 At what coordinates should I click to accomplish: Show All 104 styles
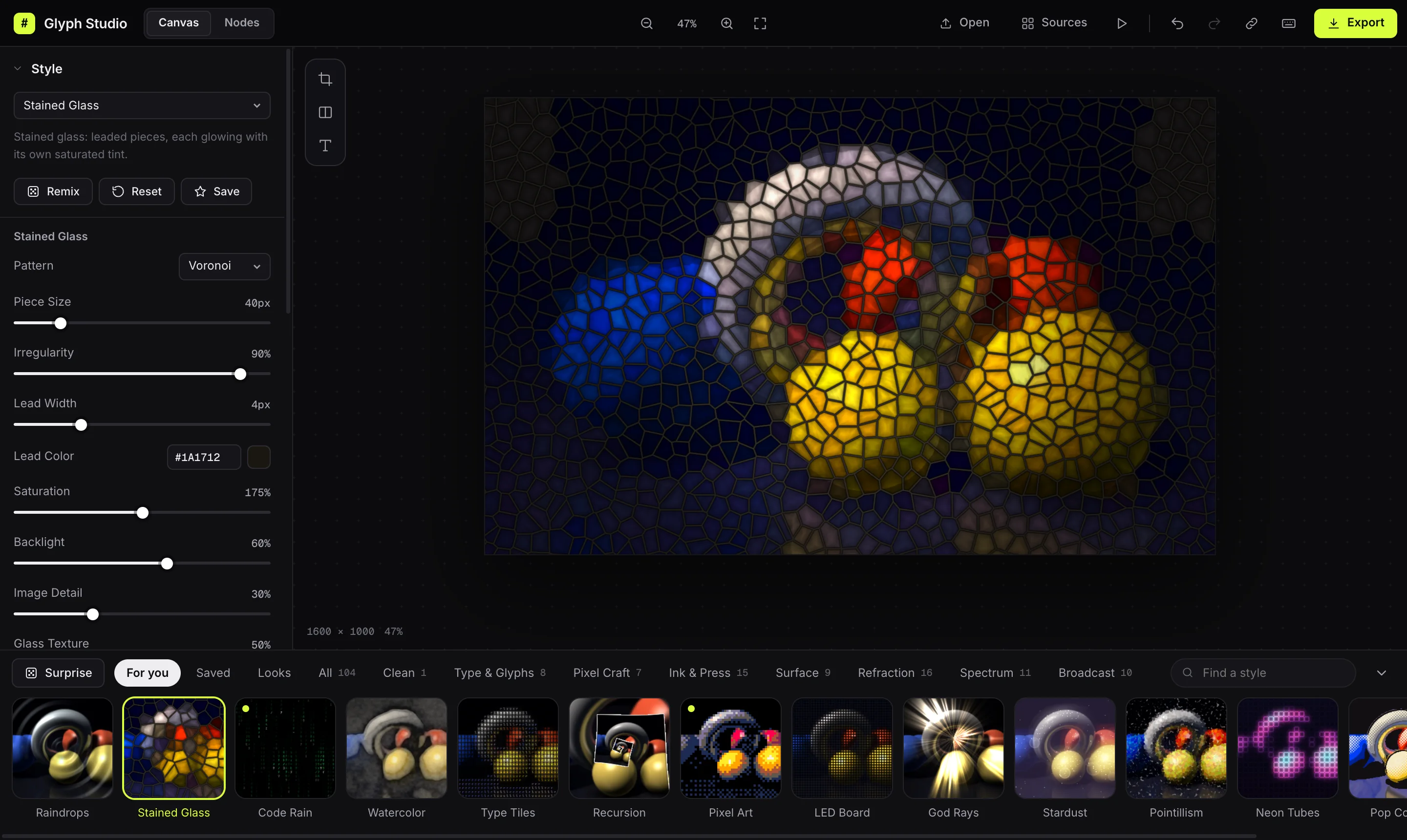click(337, 672)
